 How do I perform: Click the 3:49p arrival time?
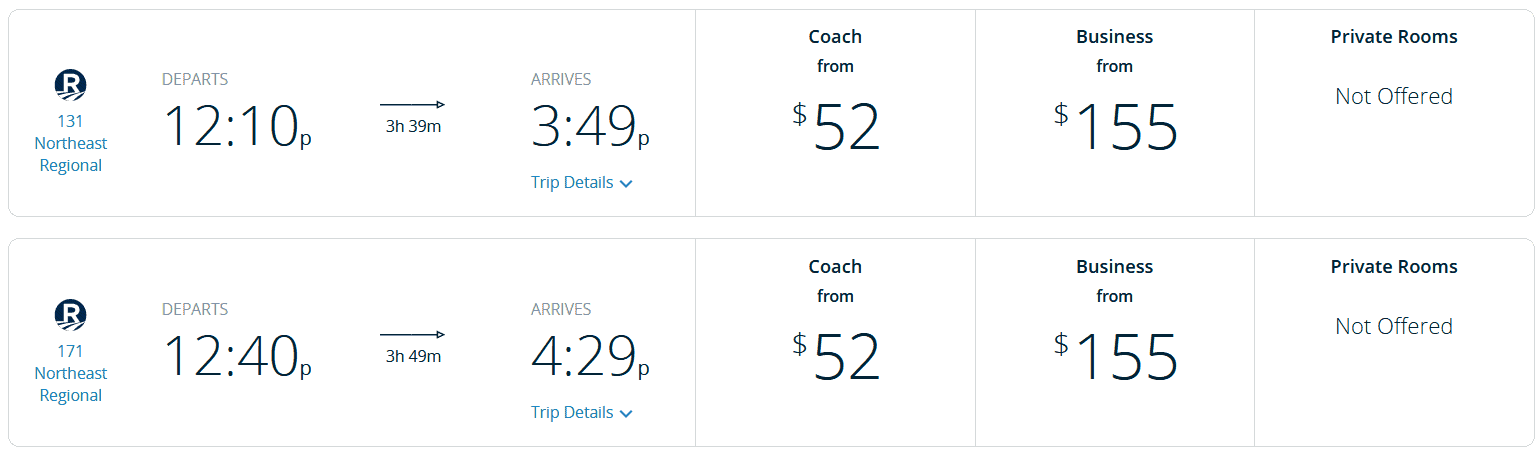(x=590, y=128)
